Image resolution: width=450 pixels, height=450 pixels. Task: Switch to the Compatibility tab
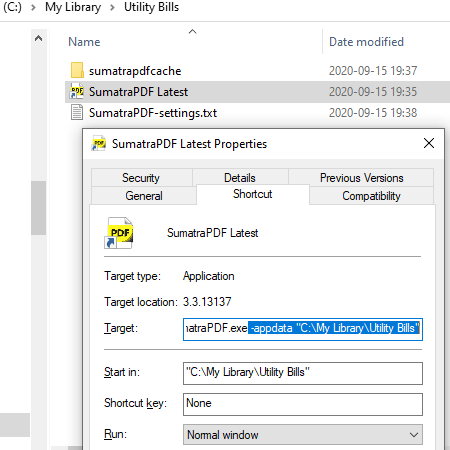pyautogui.click(x=371, y=196)
